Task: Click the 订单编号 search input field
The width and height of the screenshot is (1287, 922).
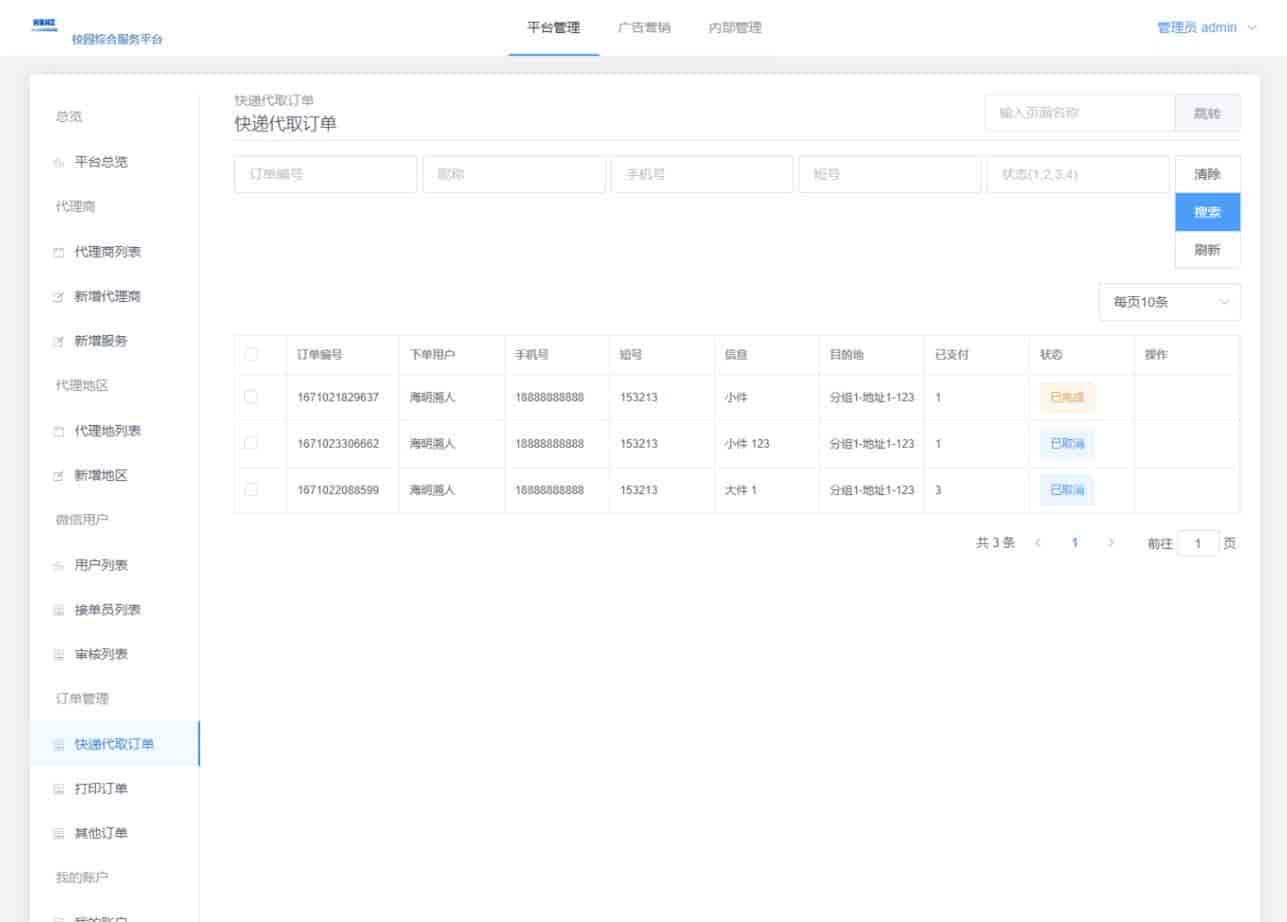Action: (325, 174)
